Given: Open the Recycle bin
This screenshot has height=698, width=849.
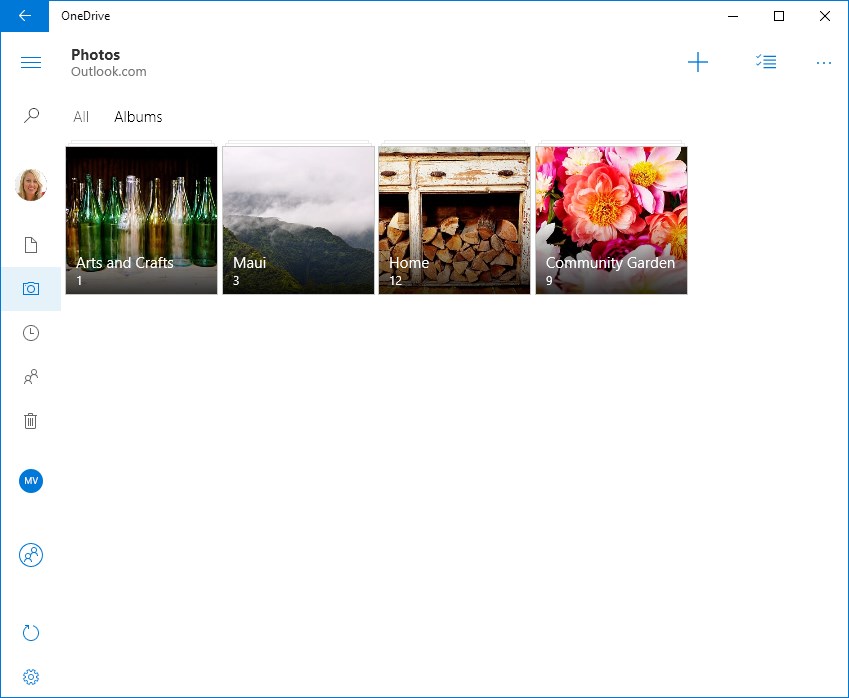Looking at the screenshot, I should pyautogui.click(x=30, y=421).
